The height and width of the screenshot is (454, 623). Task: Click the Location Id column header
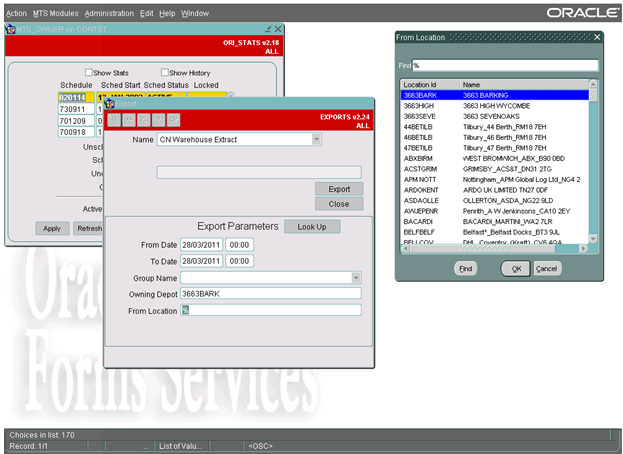click(x=430, y=85)
